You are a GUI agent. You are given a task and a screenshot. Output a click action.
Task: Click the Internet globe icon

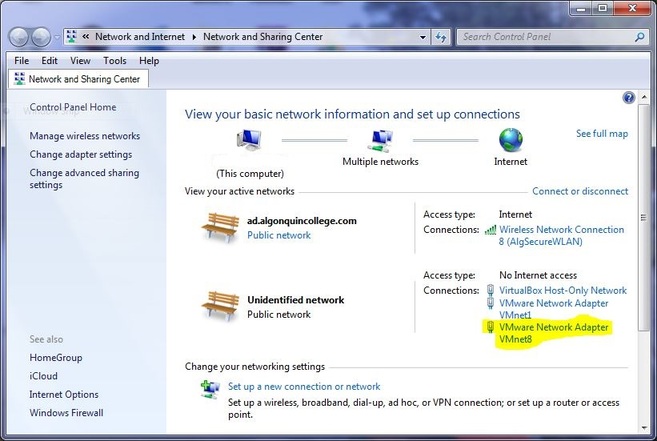[511, 140]
